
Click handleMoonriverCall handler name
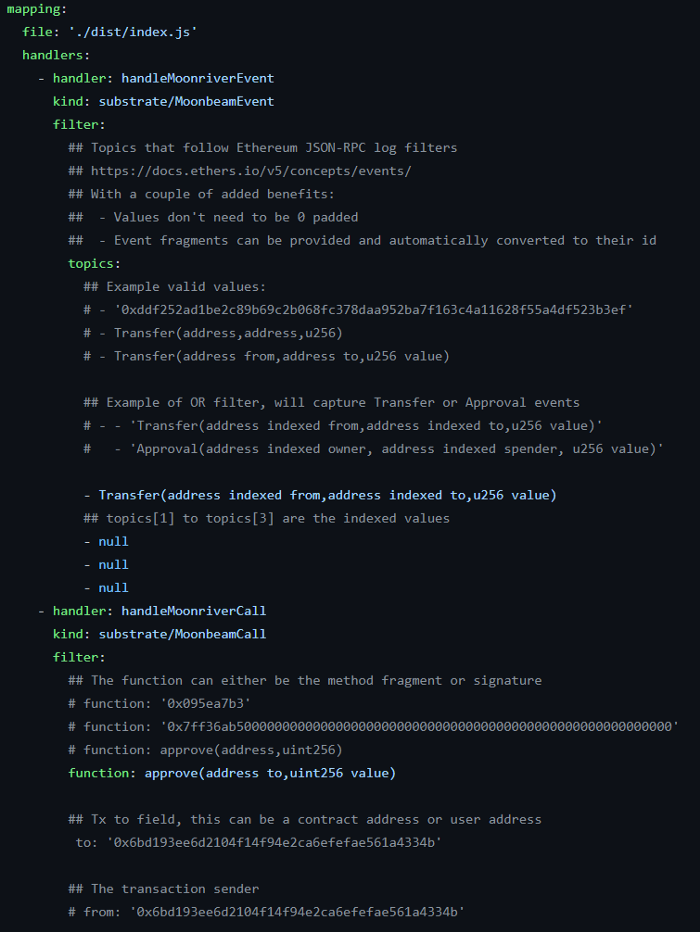coord(194,610)
